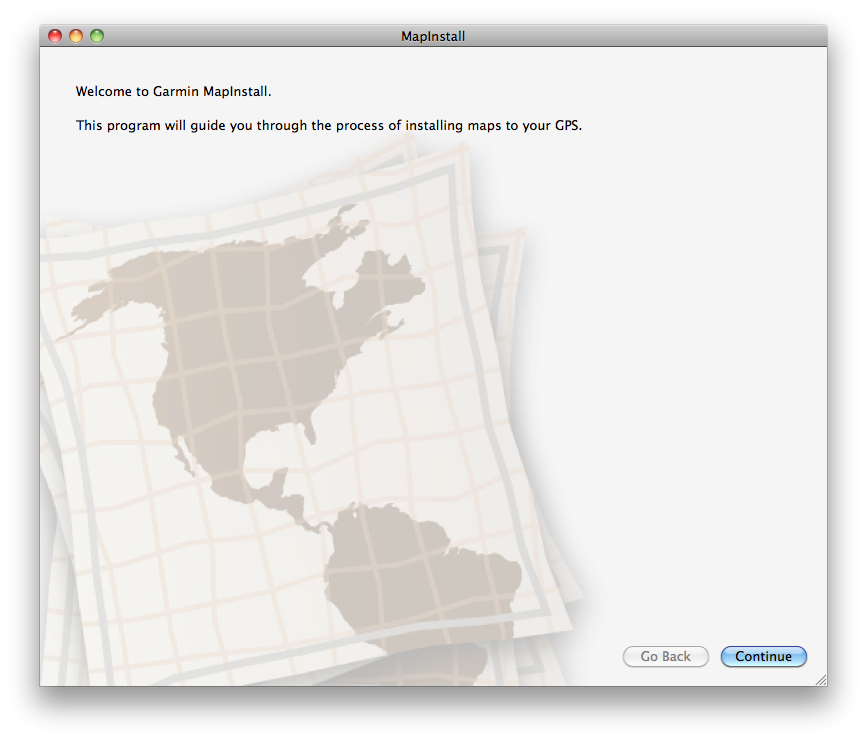Click the Go Back button
Screen dimensions: 867x741
[x=666, y=656]
